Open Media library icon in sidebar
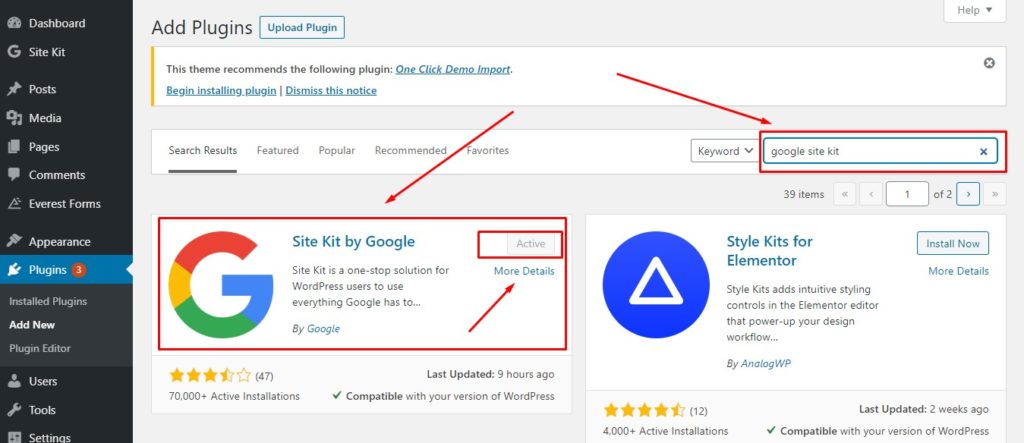Viewport: 1024px width, 443px height. pos(14,118)
